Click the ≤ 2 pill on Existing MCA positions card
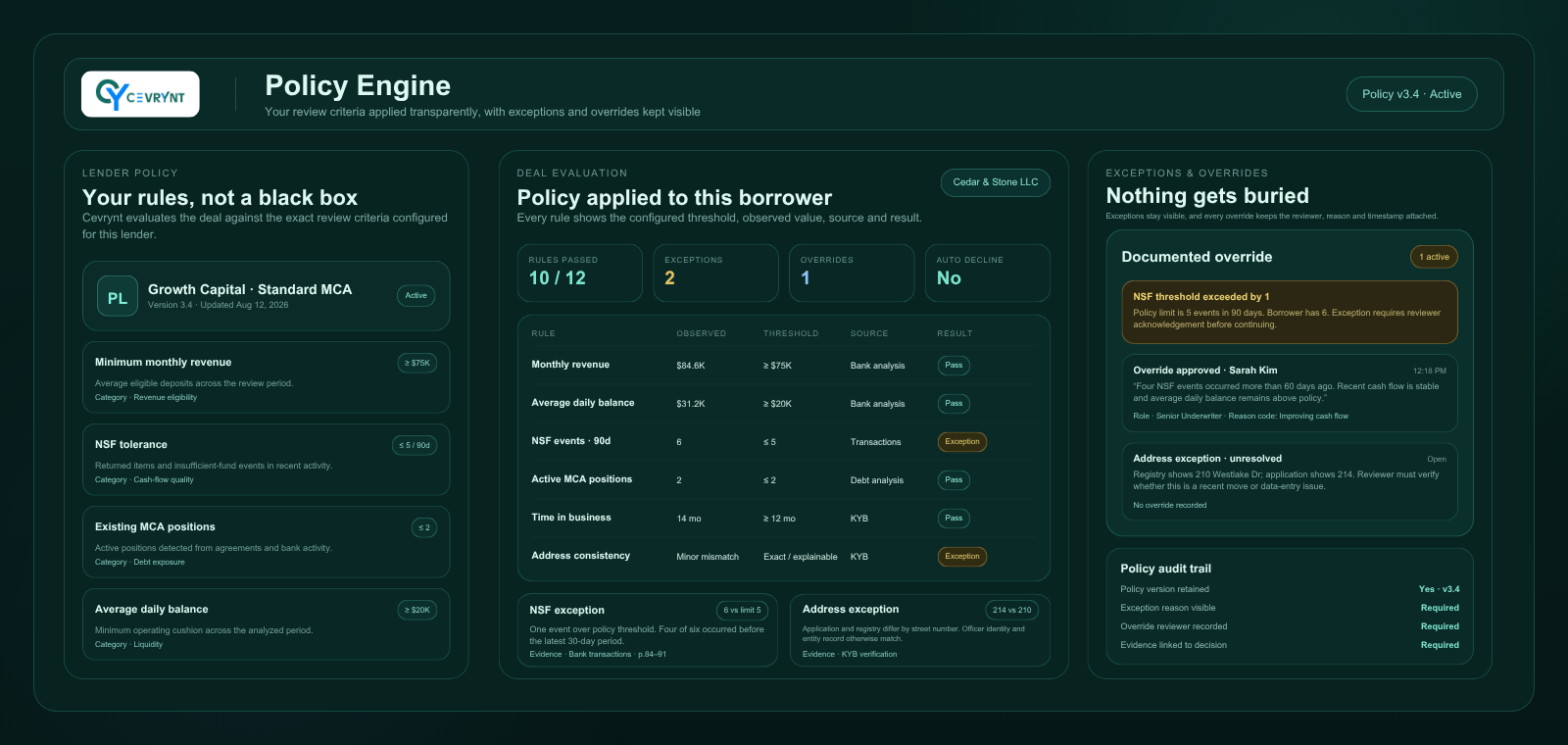Viewport: 1568px width, 745px height. click(x=424, y=527)
